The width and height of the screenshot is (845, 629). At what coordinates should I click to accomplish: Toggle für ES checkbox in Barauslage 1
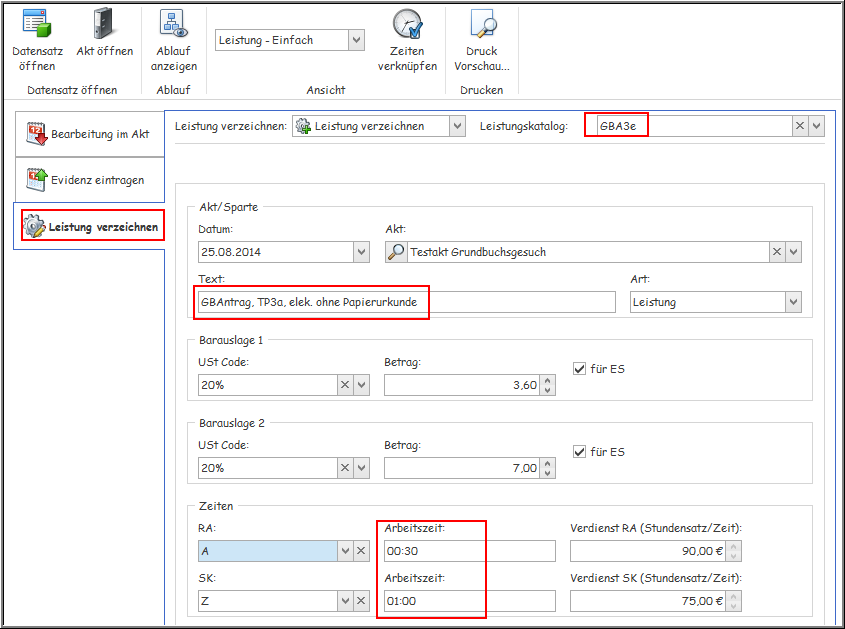579,369
